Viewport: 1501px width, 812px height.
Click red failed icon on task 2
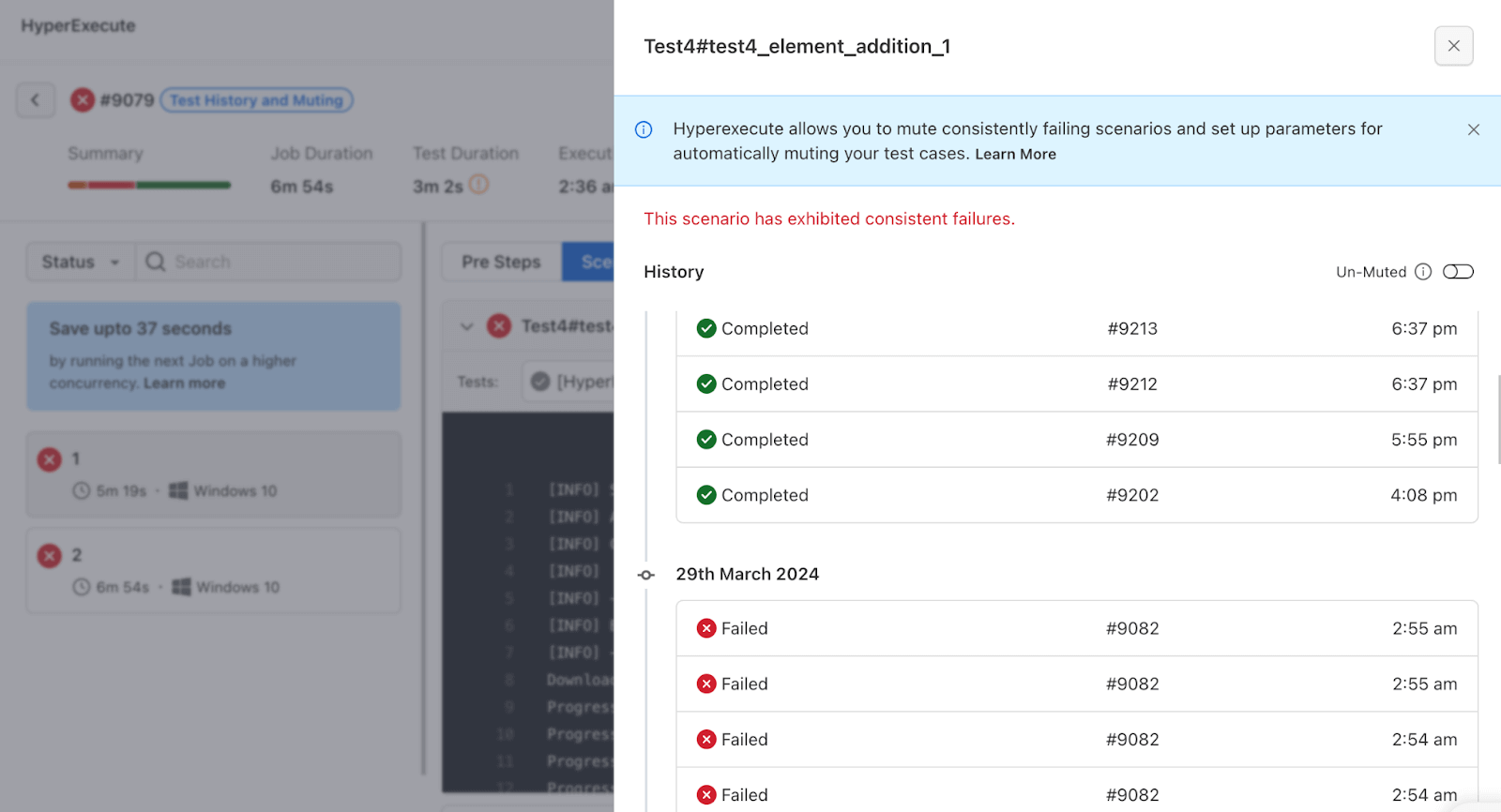coord(49,556)
